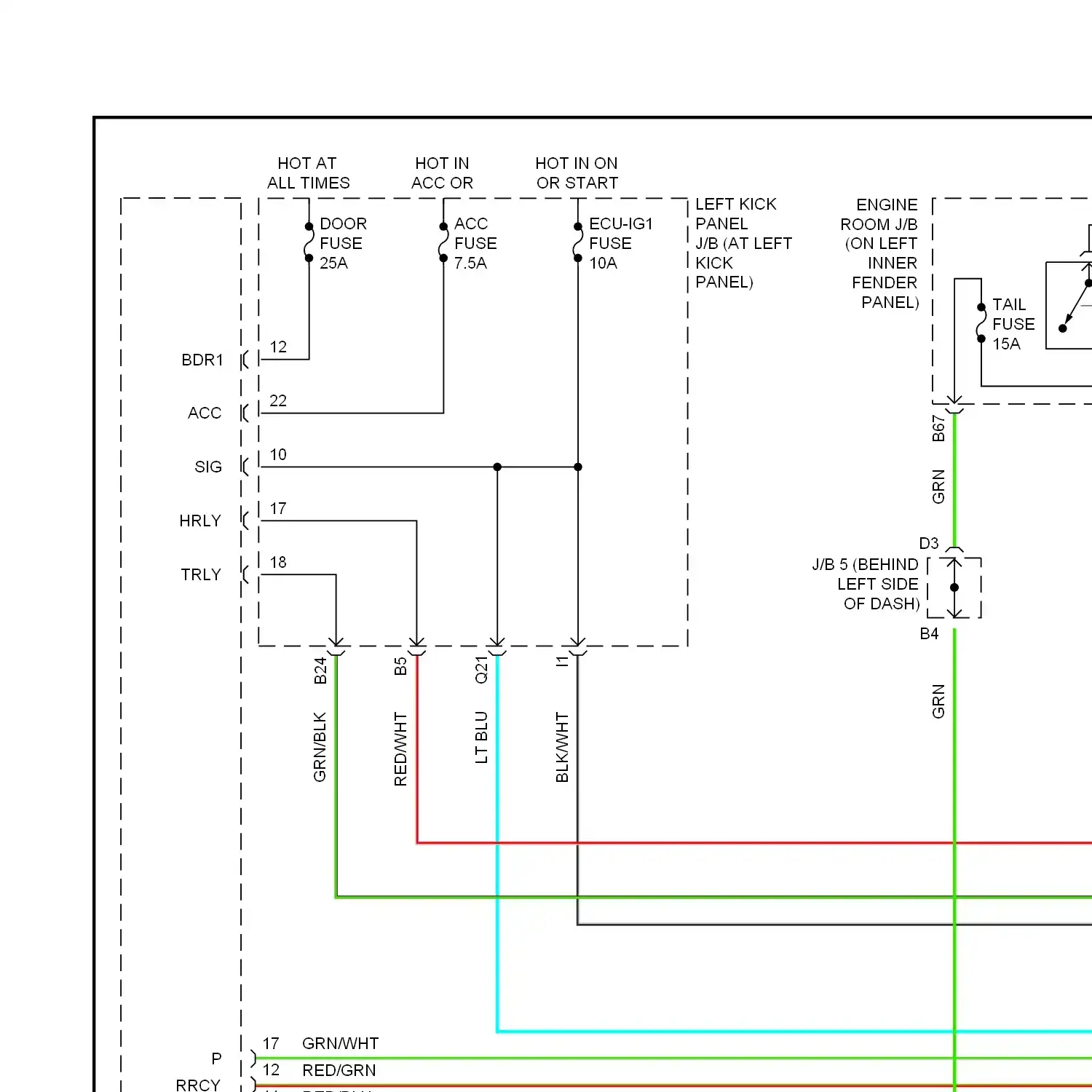Select the "D3" connector label
Viewport: 1092px width, 1092px height.
pyautogui.click(x=929, y=543)
